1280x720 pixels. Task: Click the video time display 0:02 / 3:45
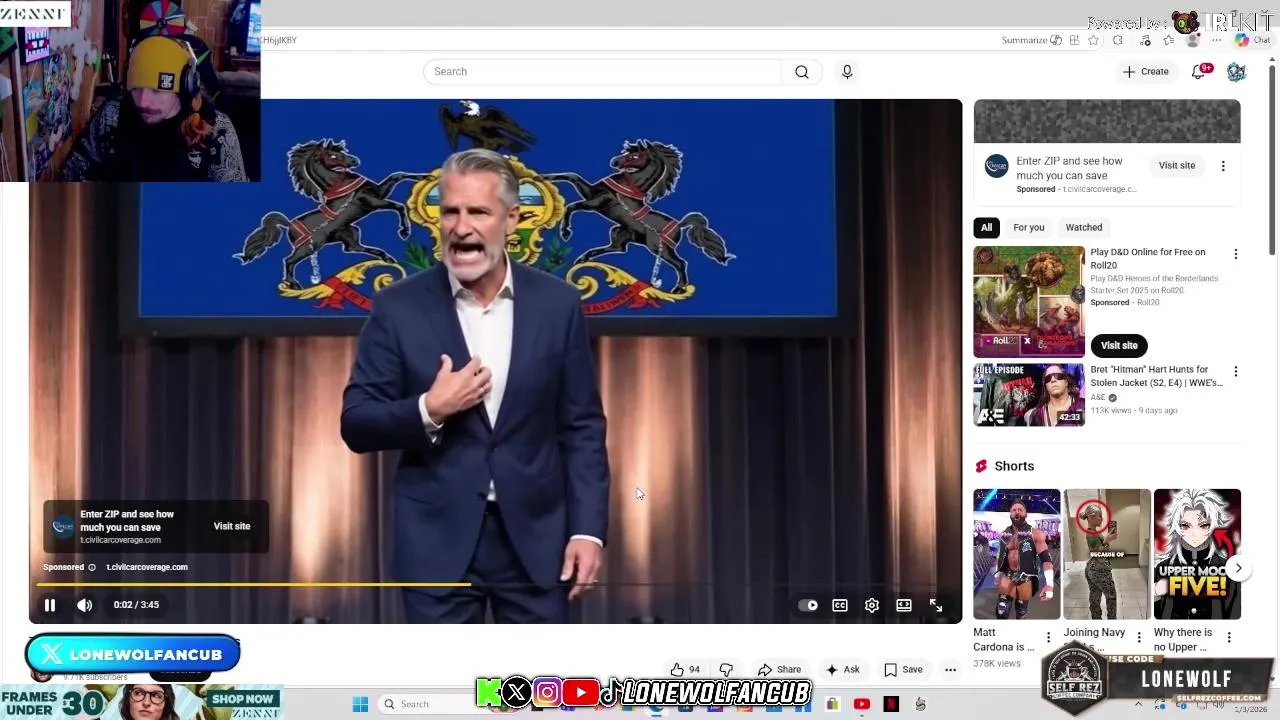point(136,605)
